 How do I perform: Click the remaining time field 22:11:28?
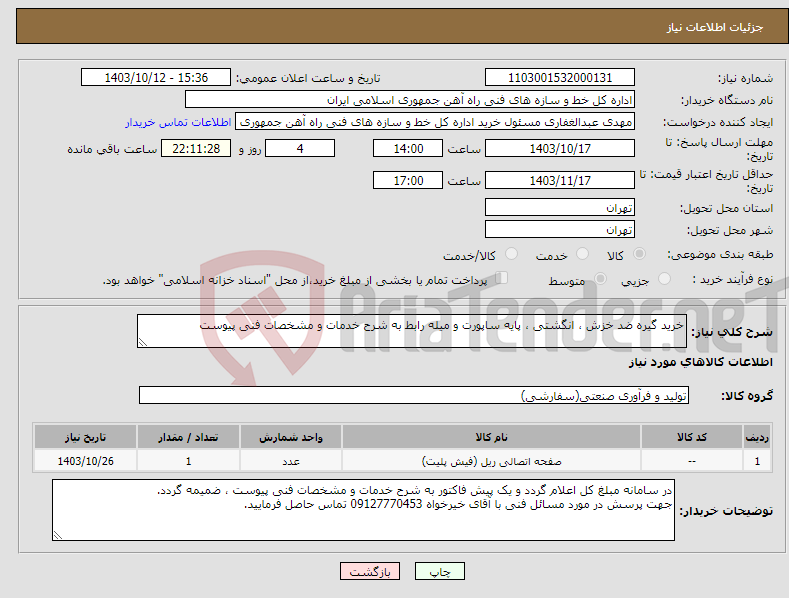pos(196,148)
